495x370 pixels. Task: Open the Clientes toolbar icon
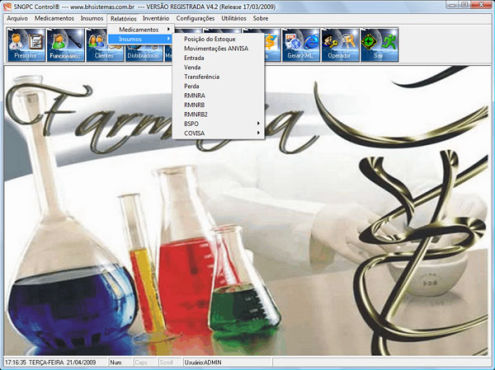(97, 45)
